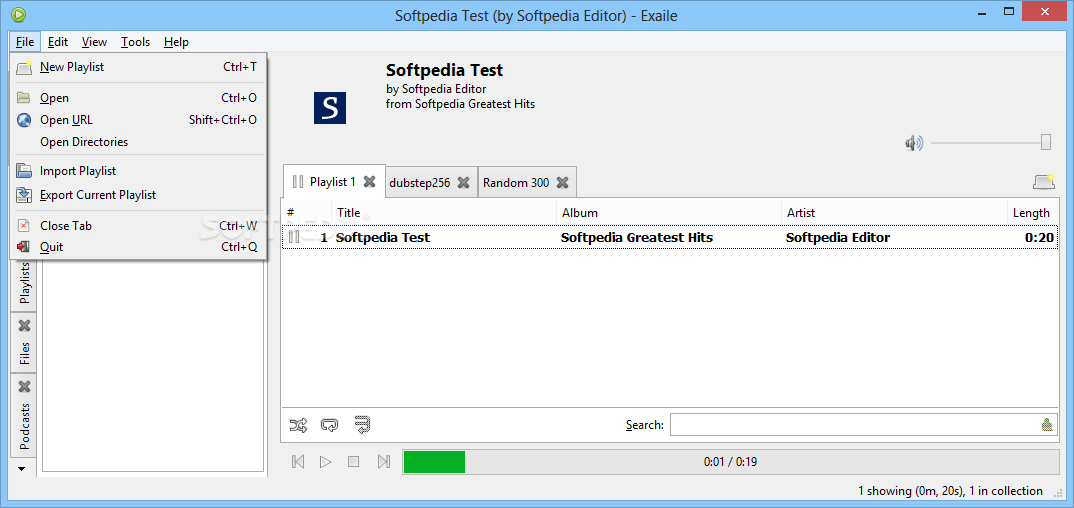
Task: Sort by Title column header
Action: pyautogui.click(x=444, y=213)
